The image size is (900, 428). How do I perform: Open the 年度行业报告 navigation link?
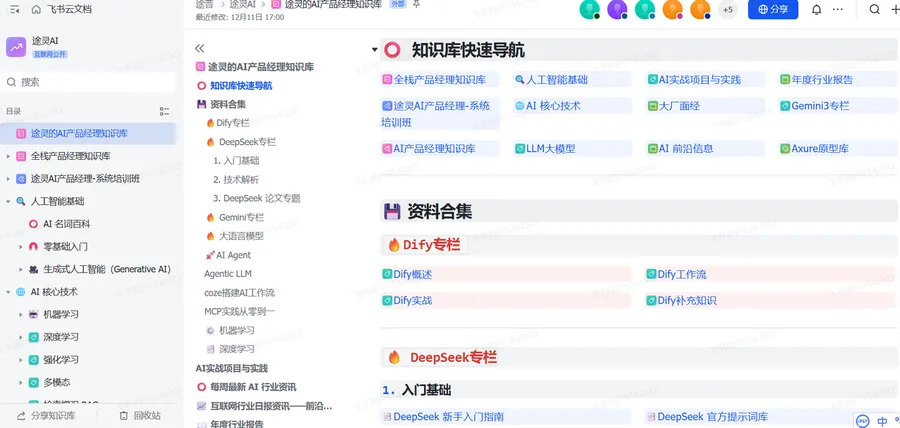822,80
